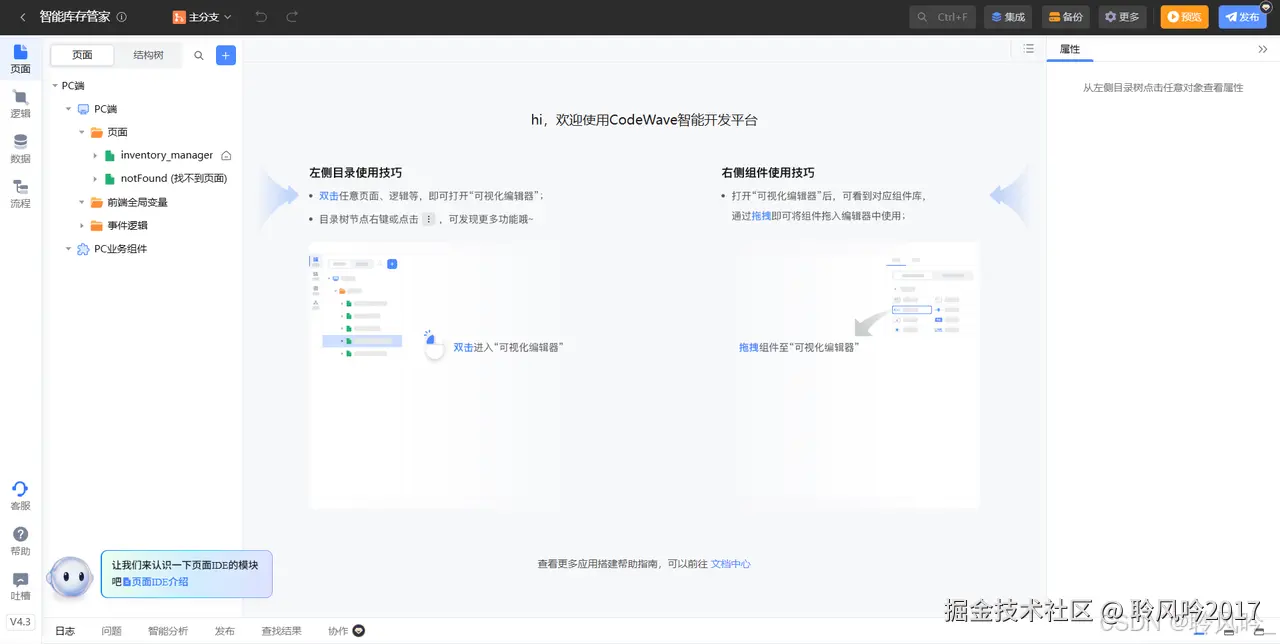Screen dimensions: 1280x644
Task: Collapse the 页面 folder in the tree
Action: [x=82, y=131]
